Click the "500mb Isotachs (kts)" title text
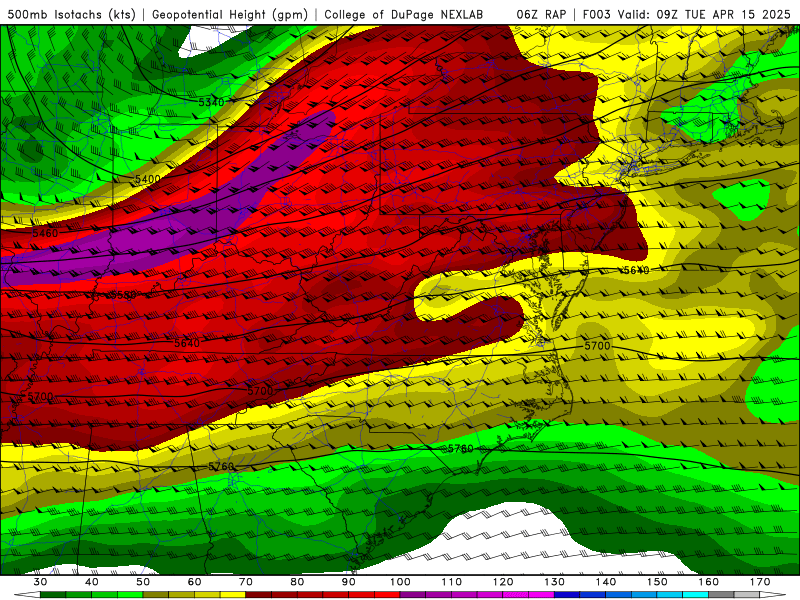 pos(71,14)
